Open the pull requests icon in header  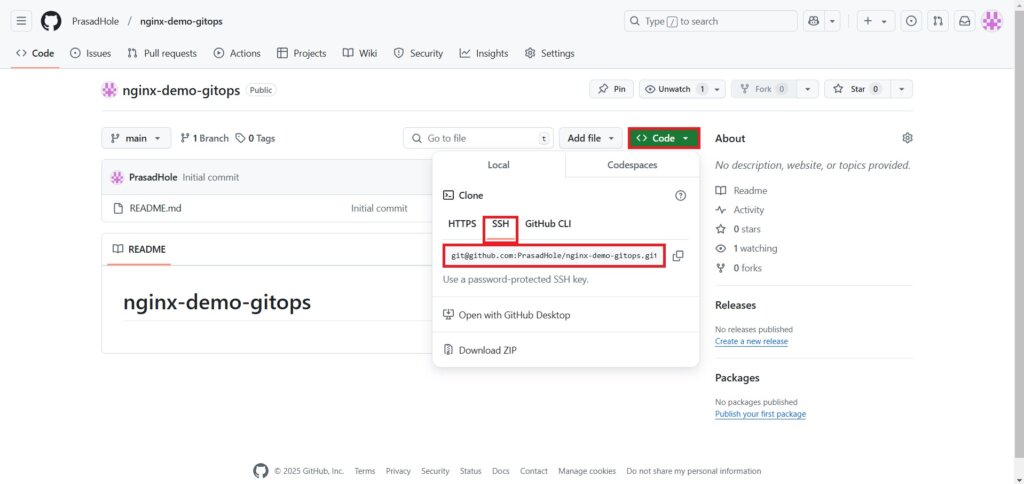[x=938, y=21]
